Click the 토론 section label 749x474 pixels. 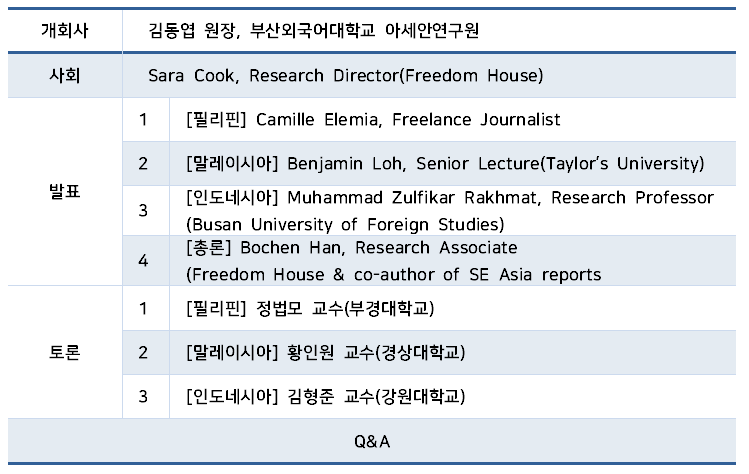coord(64,352)
